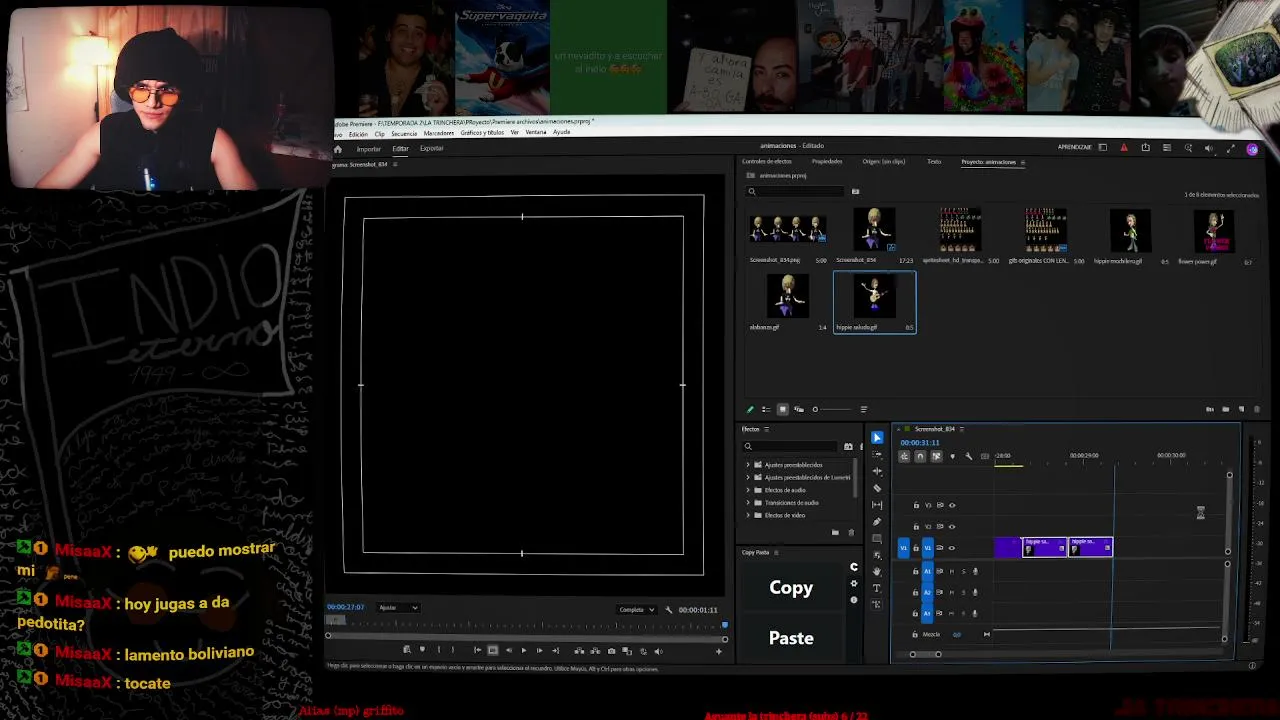Viewport: 1280px width, 720px height.
Task: Open Quick Export share icon in header
Action: (1145, 148)
